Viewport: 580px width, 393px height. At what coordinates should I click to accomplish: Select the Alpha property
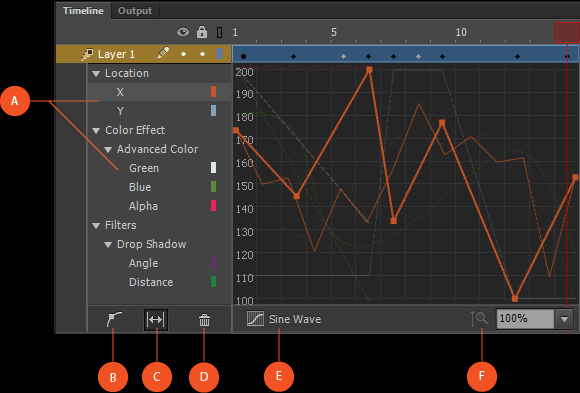point(143,206)
